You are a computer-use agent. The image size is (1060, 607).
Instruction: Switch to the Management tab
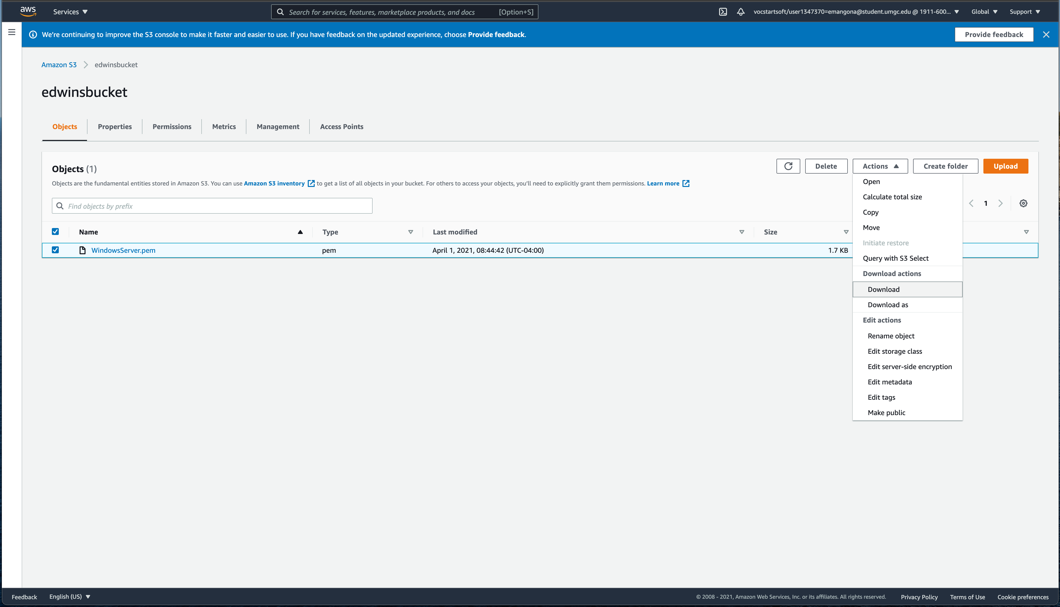pos(278,127)
